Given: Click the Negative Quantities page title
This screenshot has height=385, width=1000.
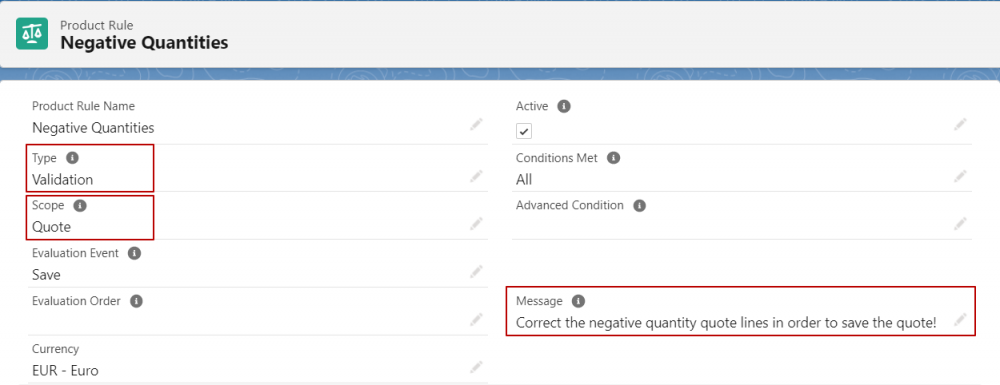Looking at the screenshot, I should tap(144, 43).
